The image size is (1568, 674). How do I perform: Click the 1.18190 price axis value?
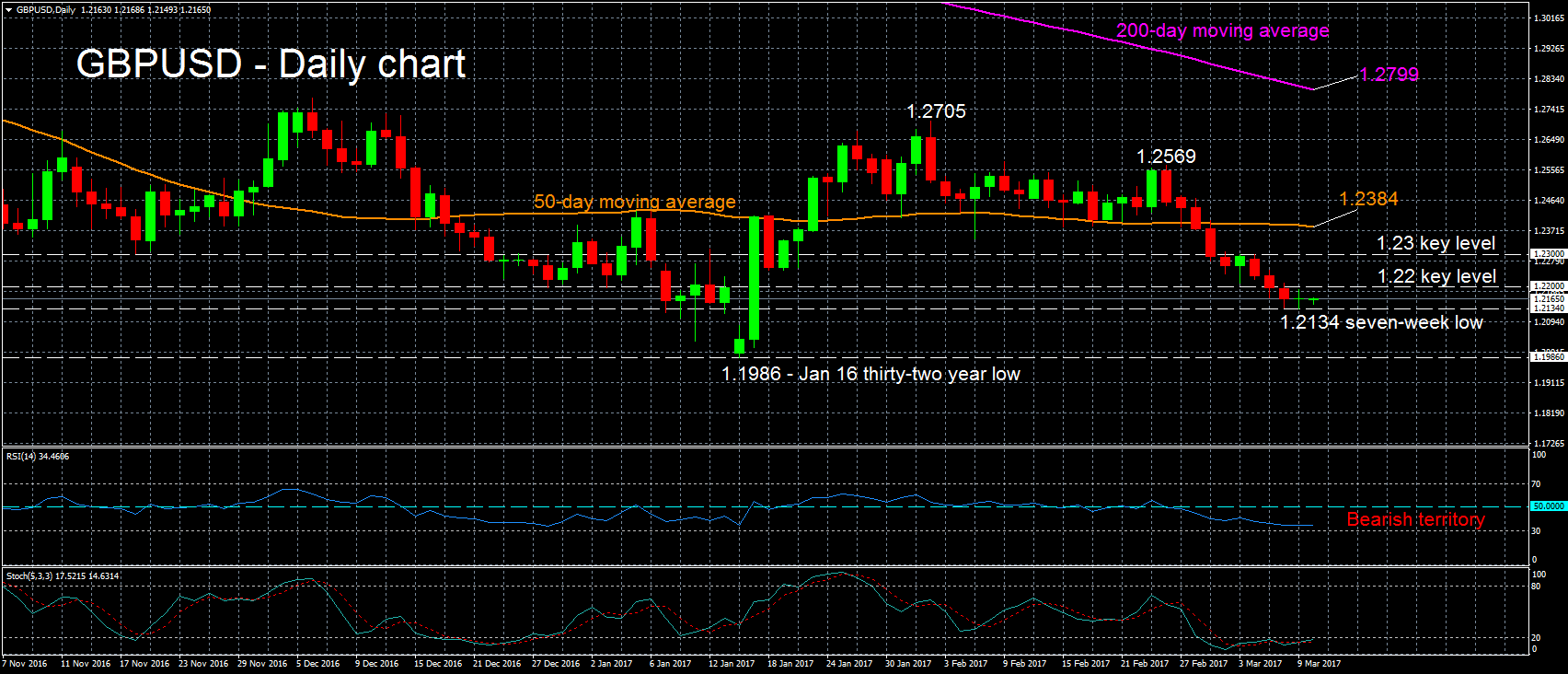[x=1550, y=413]
